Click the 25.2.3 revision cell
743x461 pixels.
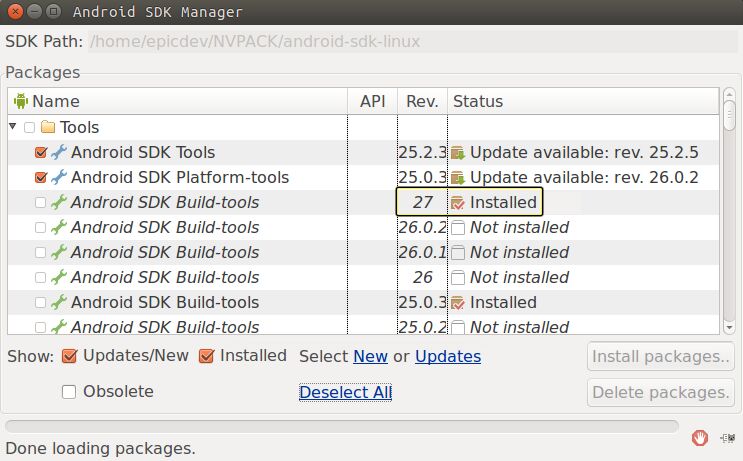(422, 153)
